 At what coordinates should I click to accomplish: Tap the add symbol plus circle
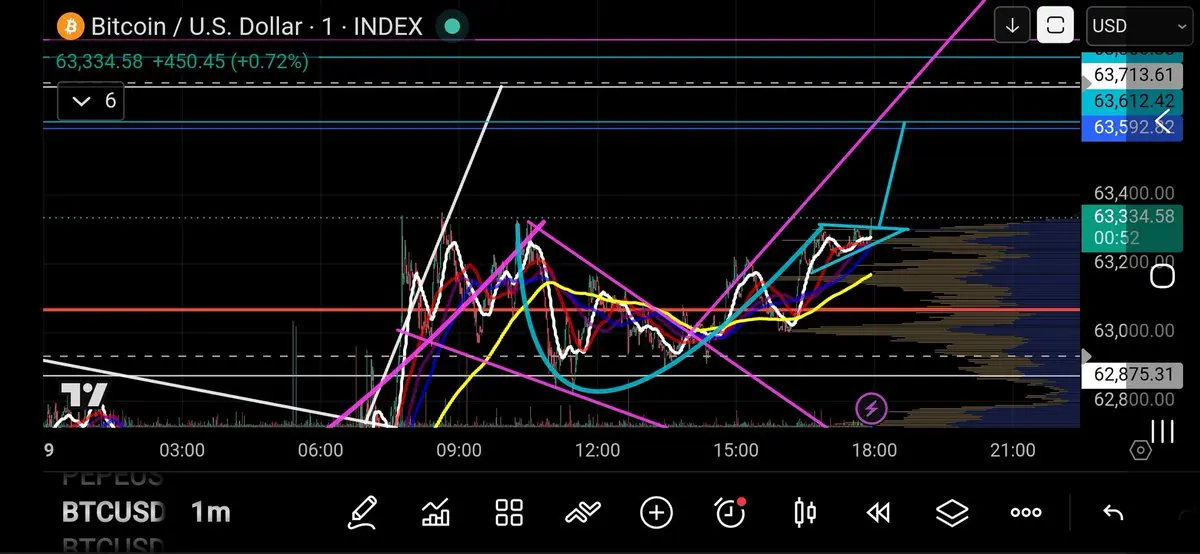(656, 513)
